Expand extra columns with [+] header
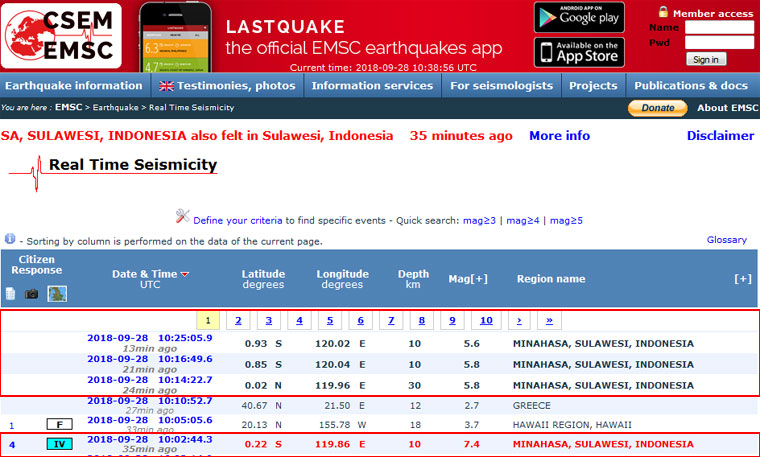This screenshot has width=760, height=457. (742, 279)
